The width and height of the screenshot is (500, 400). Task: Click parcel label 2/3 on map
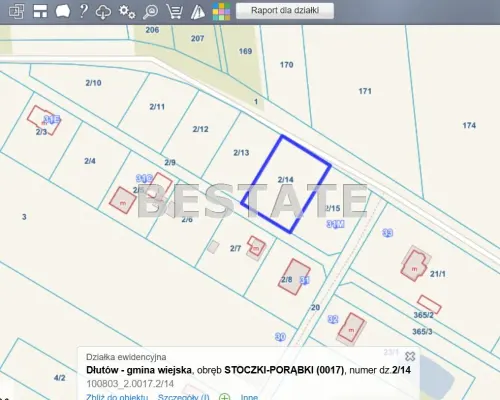click(41, 132)
